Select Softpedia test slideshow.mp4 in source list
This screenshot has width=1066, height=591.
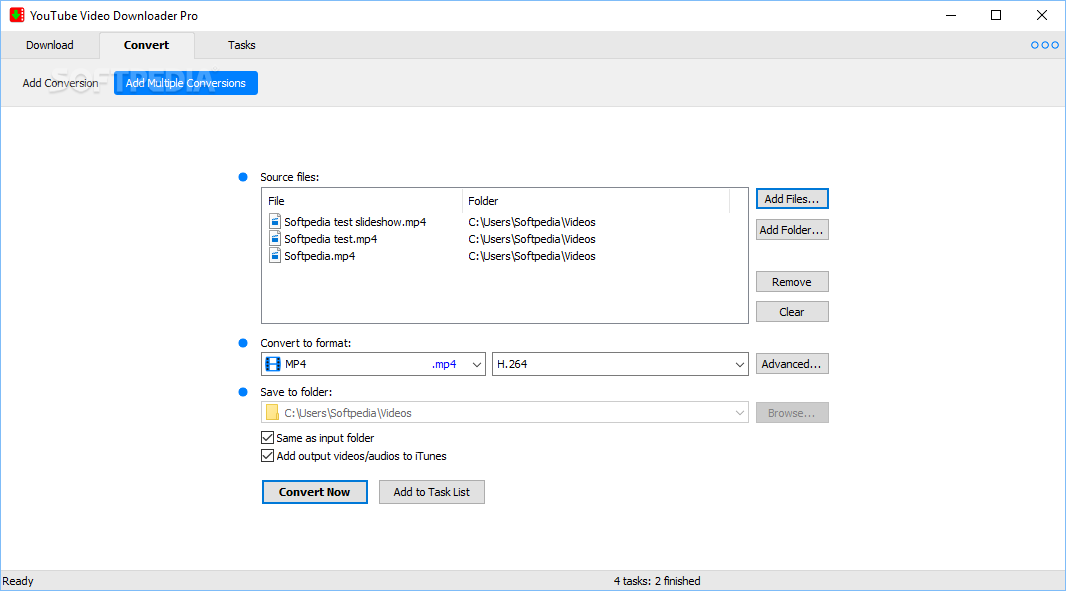355,222
